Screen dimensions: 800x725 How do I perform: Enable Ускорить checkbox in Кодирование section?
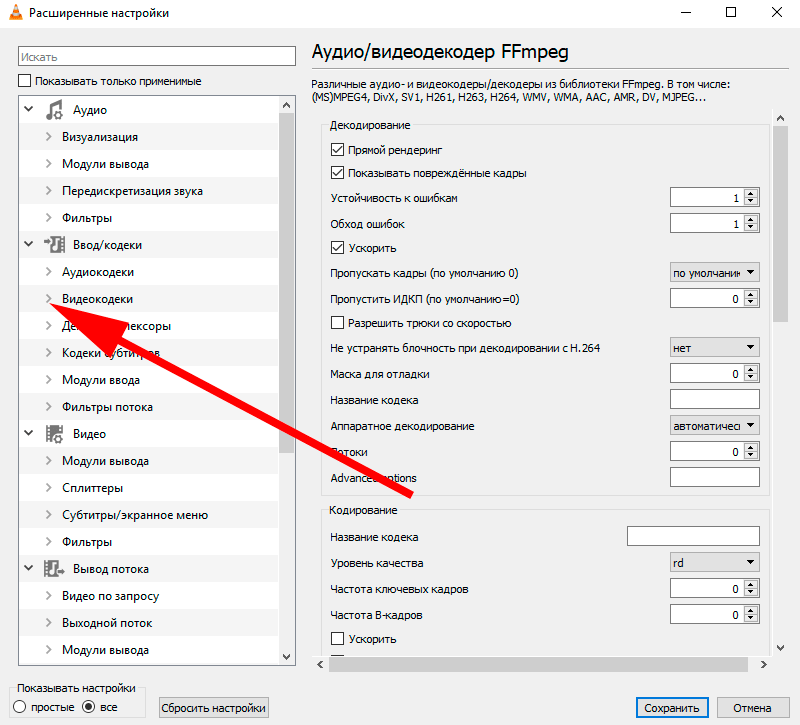[x=337, y=639]
